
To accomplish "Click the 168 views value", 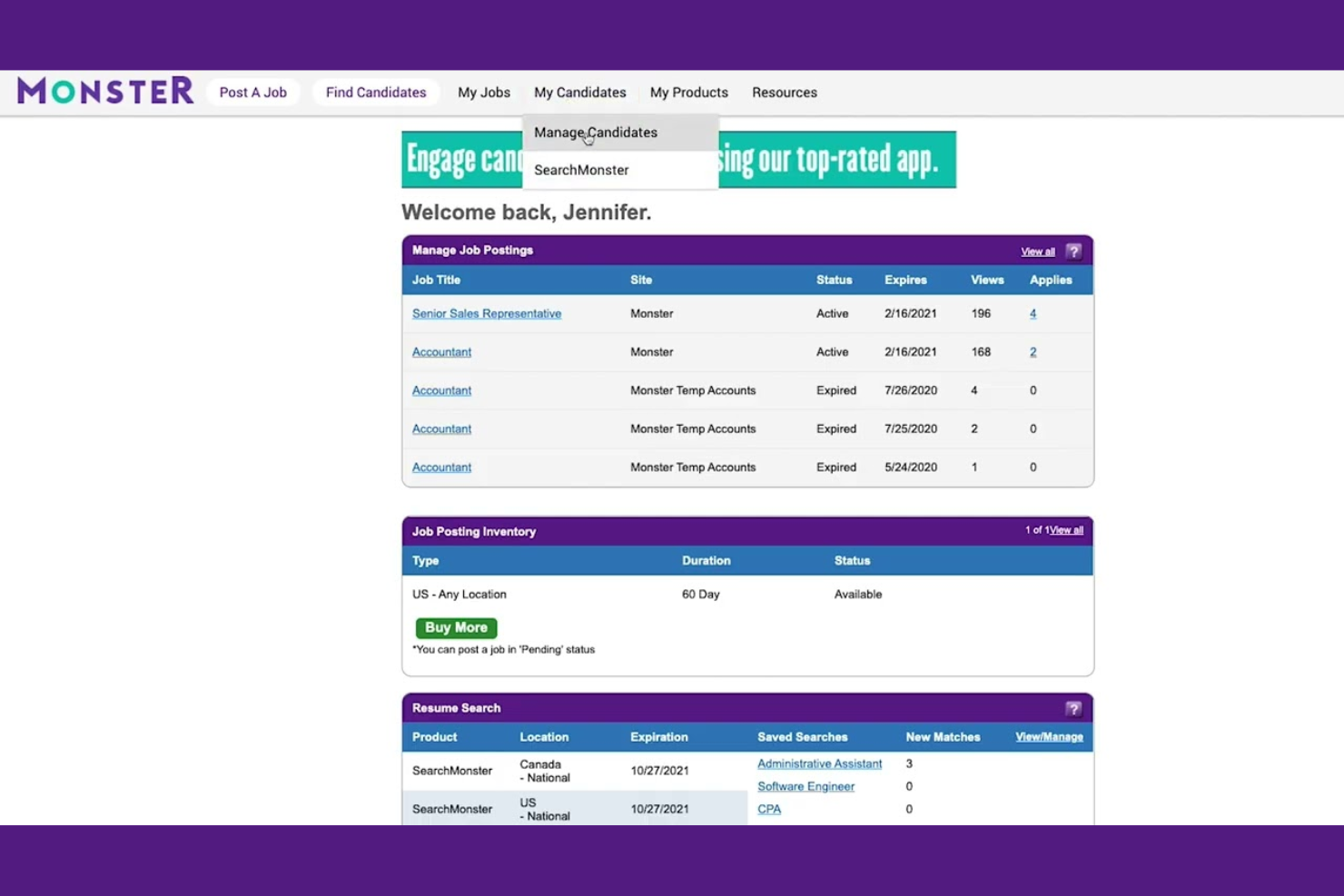I will point(981,352).
